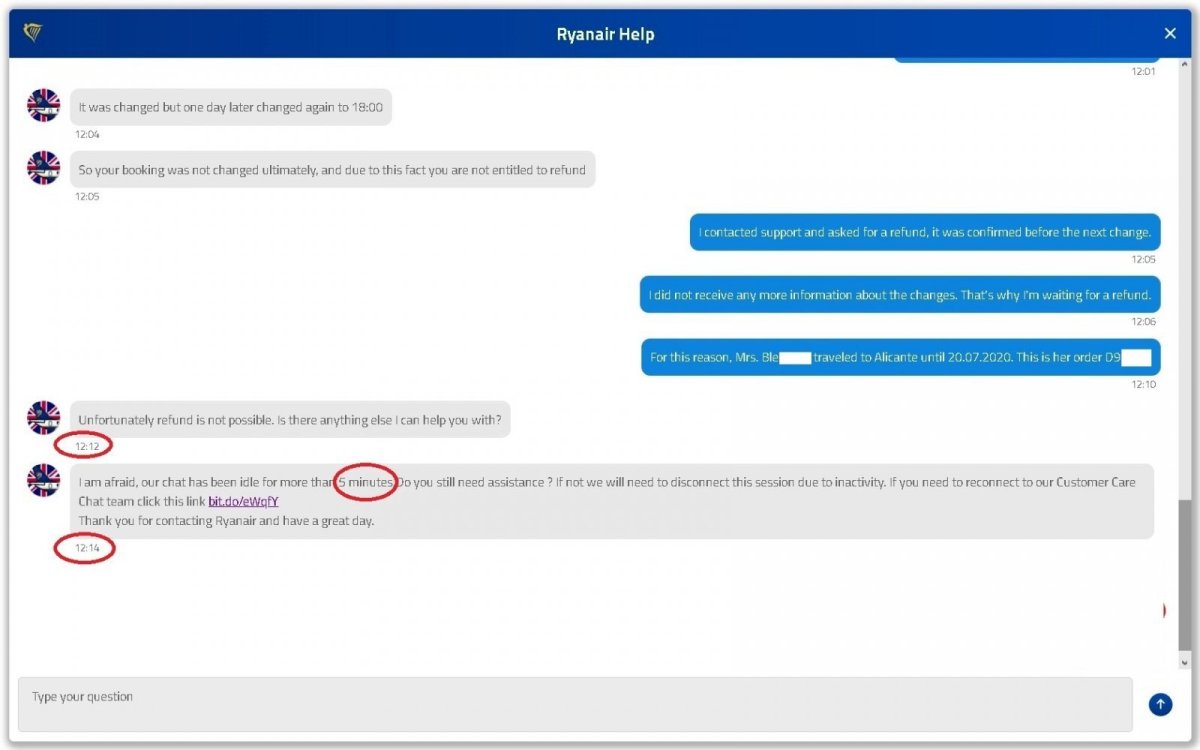
Task: Close the Ryanair Help chat window
Action: point(1170,34)
